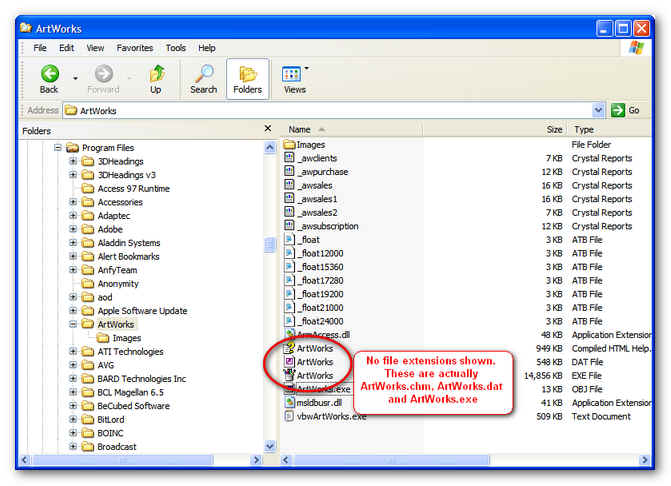Select the vbwArtWorks.exe text document icon
This screenshot has height=486, width=671.
coord(290,416)
